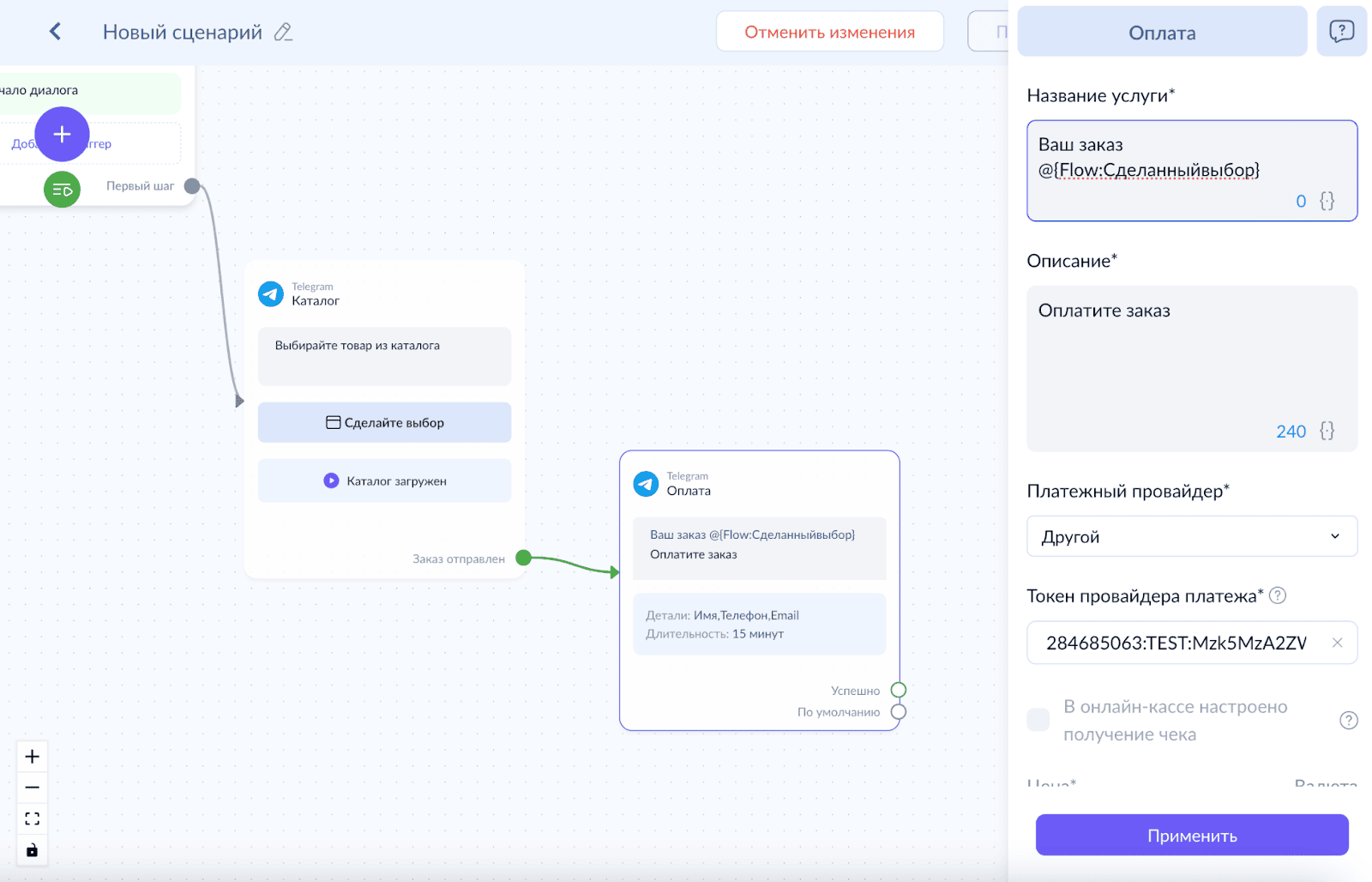This screenshot has height=882, width=1372.
Task: Click Оплата panel header
Action: (1162, 32)
